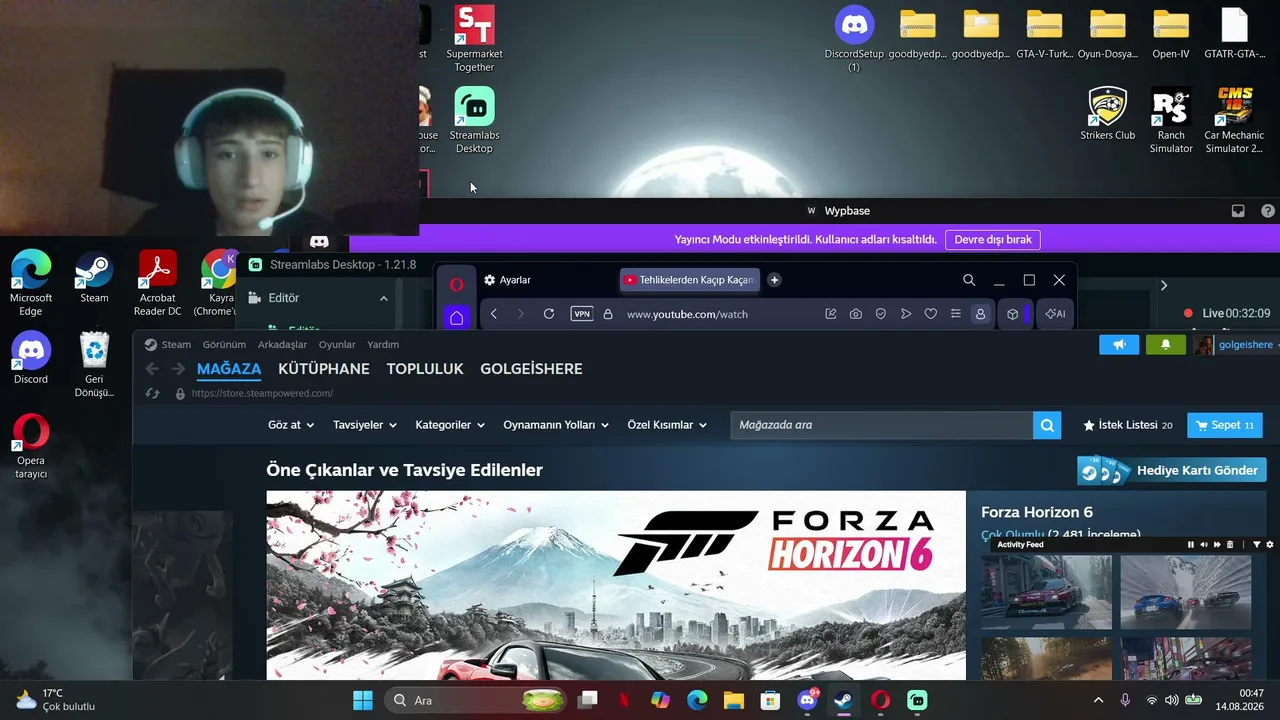Open the Yardım menu in Steam
The image size is (1280, 720).
[x=383, y=345]
